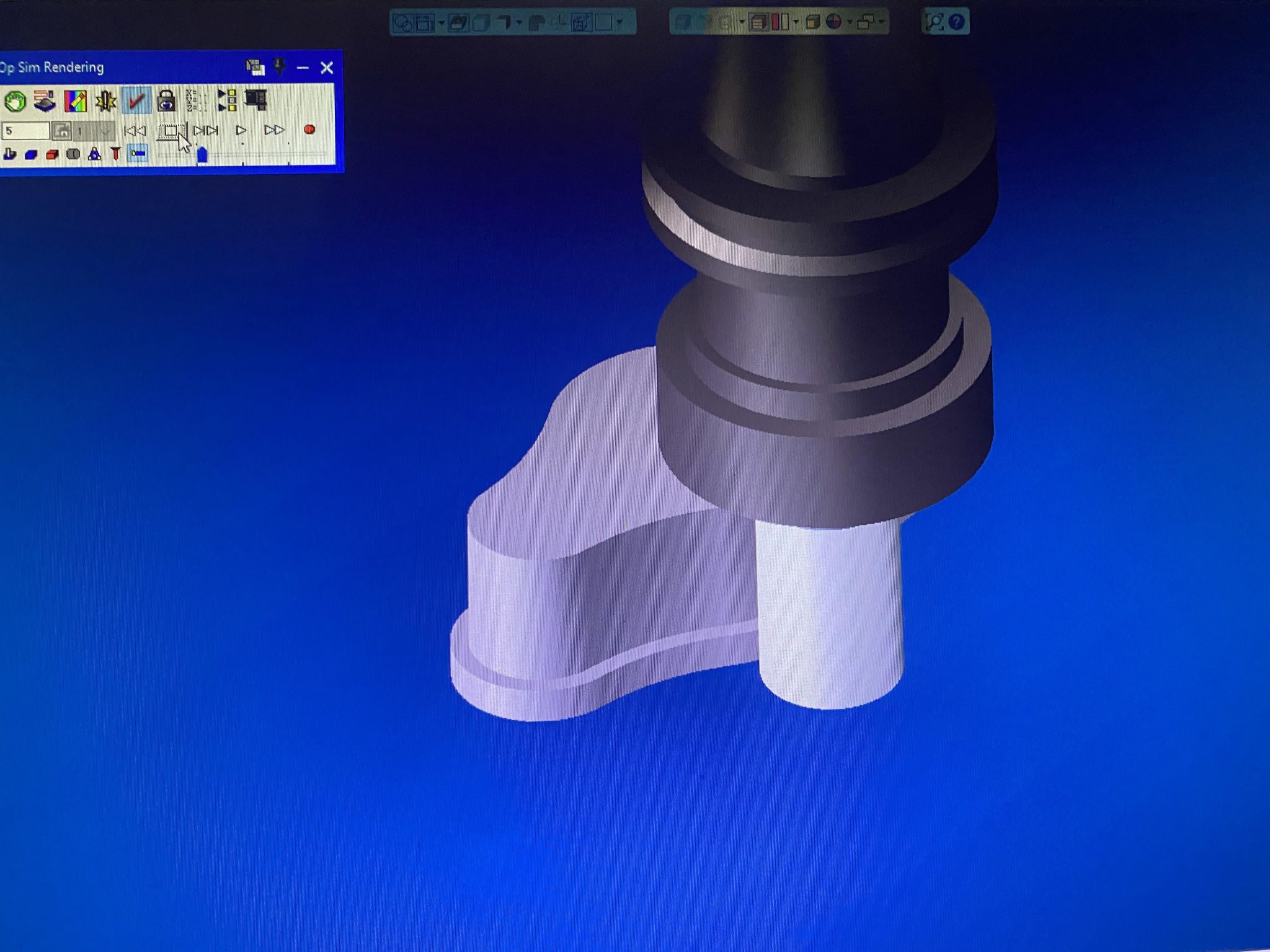
Task: Toggle the red checkmark button
Action: tap(136, 100)
